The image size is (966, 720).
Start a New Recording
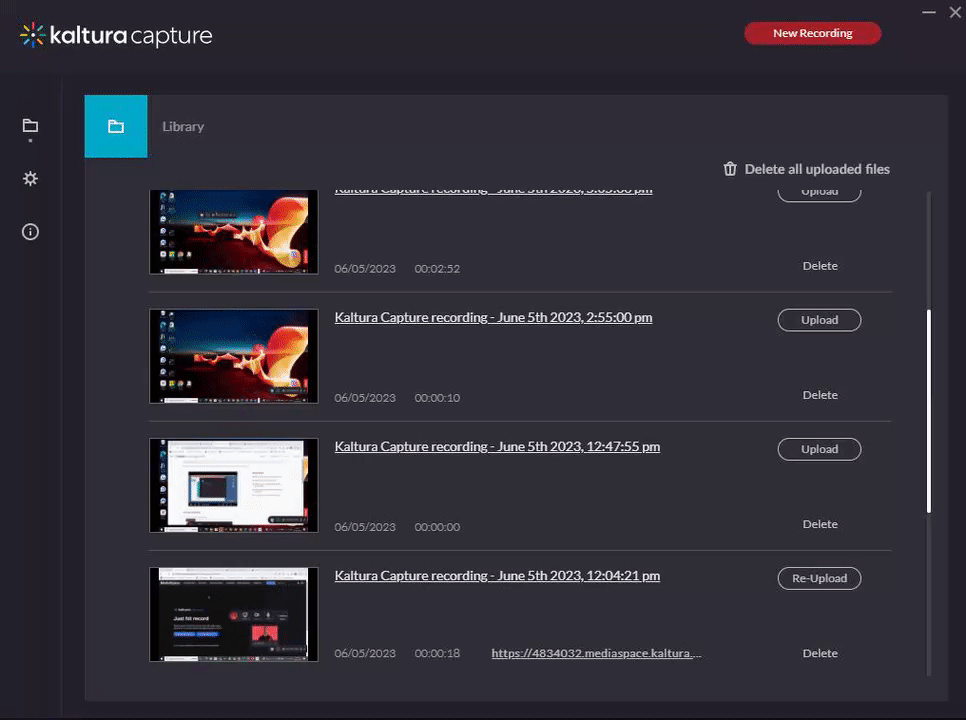812,33
